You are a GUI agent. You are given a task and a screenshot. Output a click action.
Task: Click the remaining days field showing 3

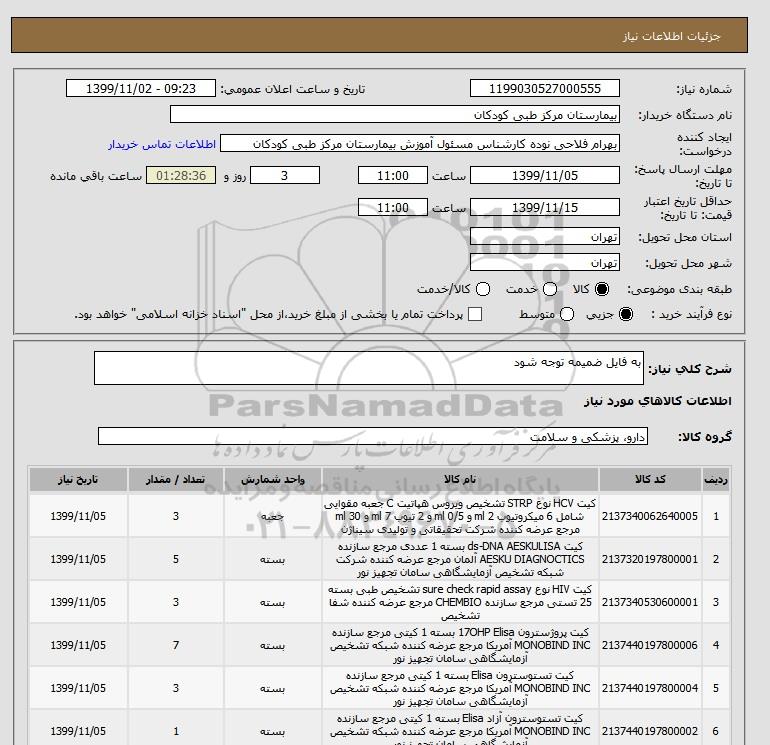[285, 175]
